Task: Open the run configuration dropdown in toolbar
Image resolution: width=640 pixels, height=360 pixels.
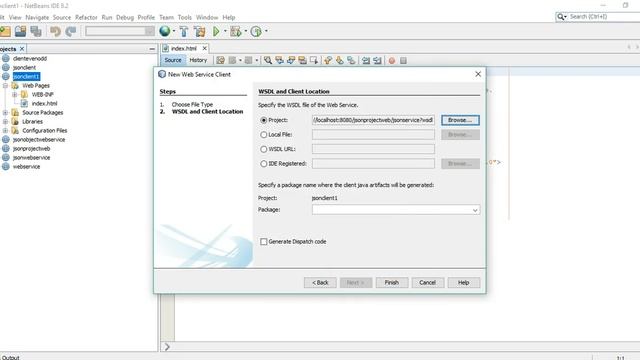Action: (x=150, y=31)
